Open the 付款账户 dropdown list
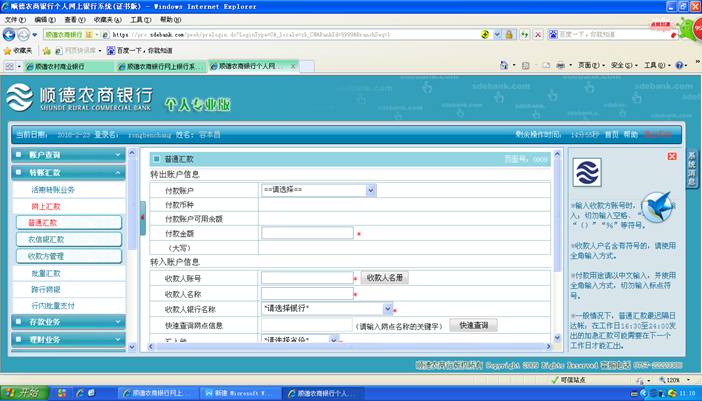The image size is (702, 401). pyautogui.click(x=370, y=189)
